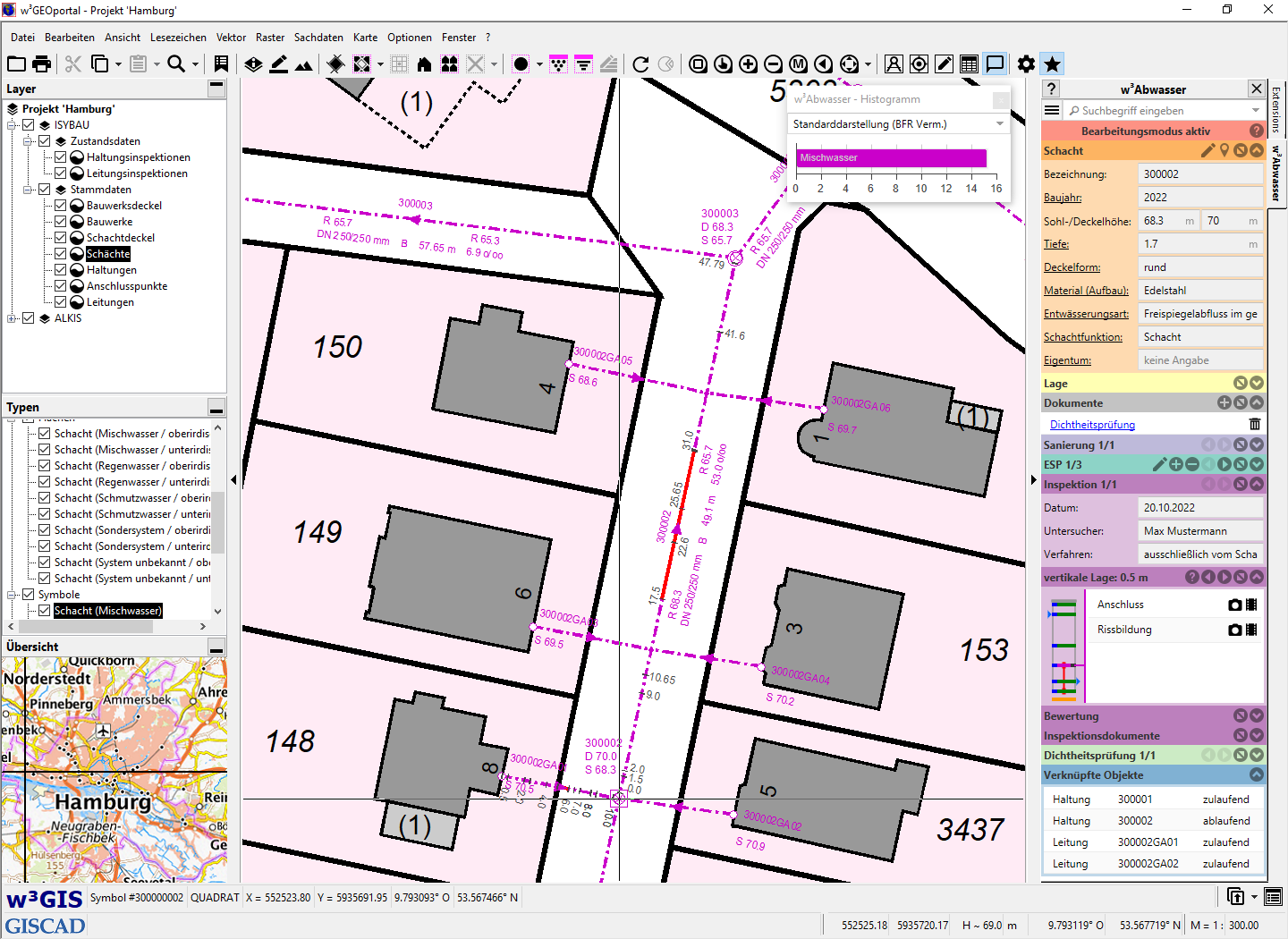Click the zoom in plus circle icon
The height and width of the screenshot is (939, 1288).
pyautogui.click(x=749, y=63)
